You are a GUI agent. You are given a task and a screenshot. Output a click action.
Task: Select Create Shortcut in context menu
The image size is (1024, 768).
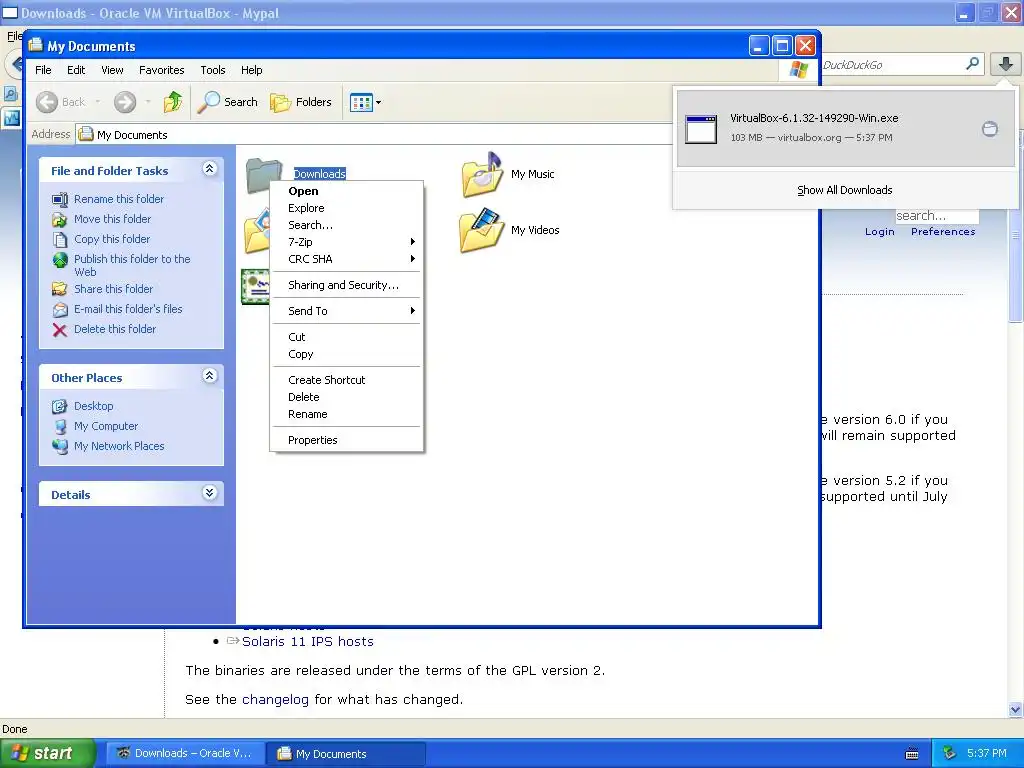[347, 380]
